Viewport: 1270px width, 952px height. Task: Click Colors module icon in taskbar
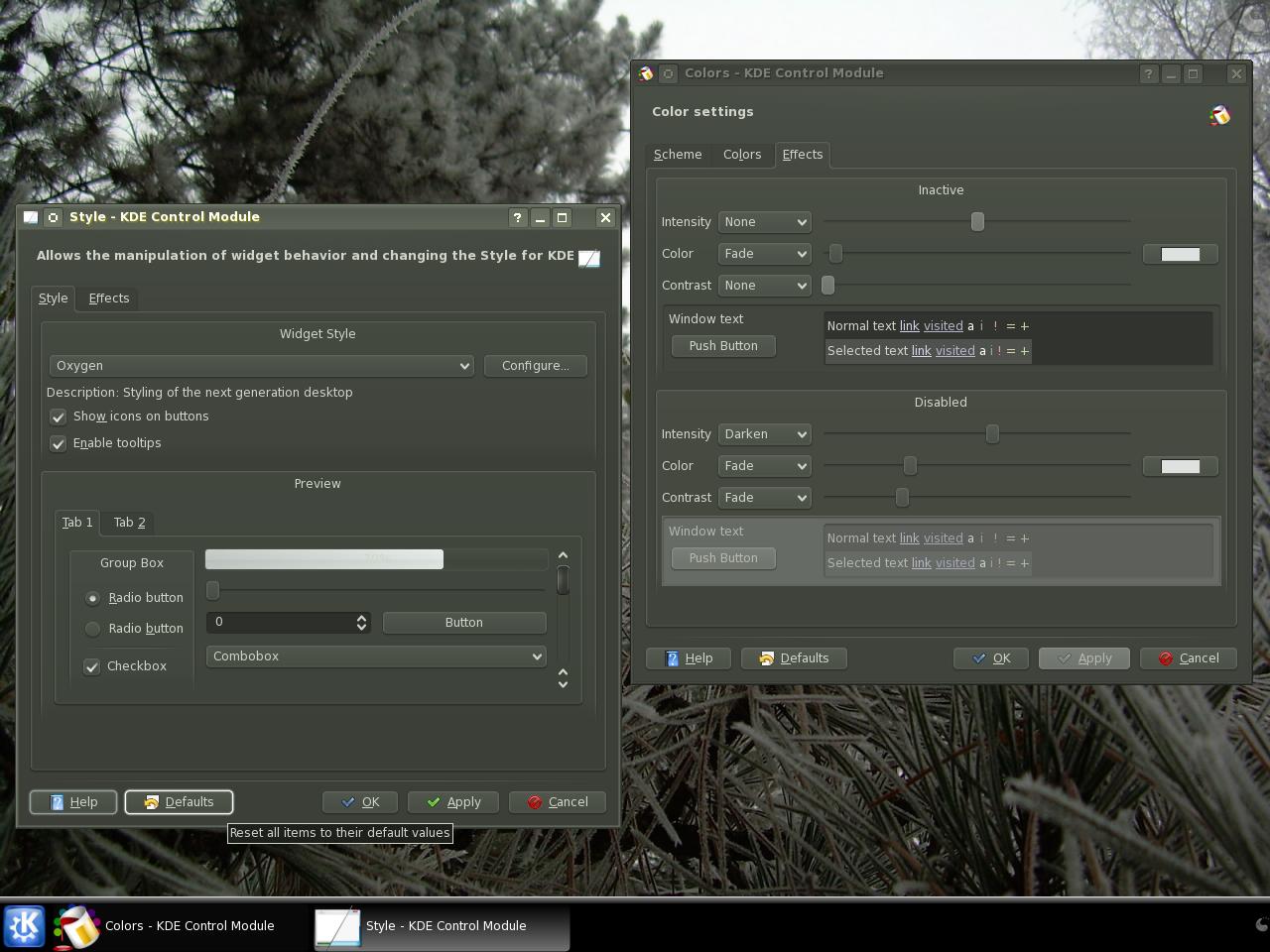pyautogui.click(x=76, y=926)
